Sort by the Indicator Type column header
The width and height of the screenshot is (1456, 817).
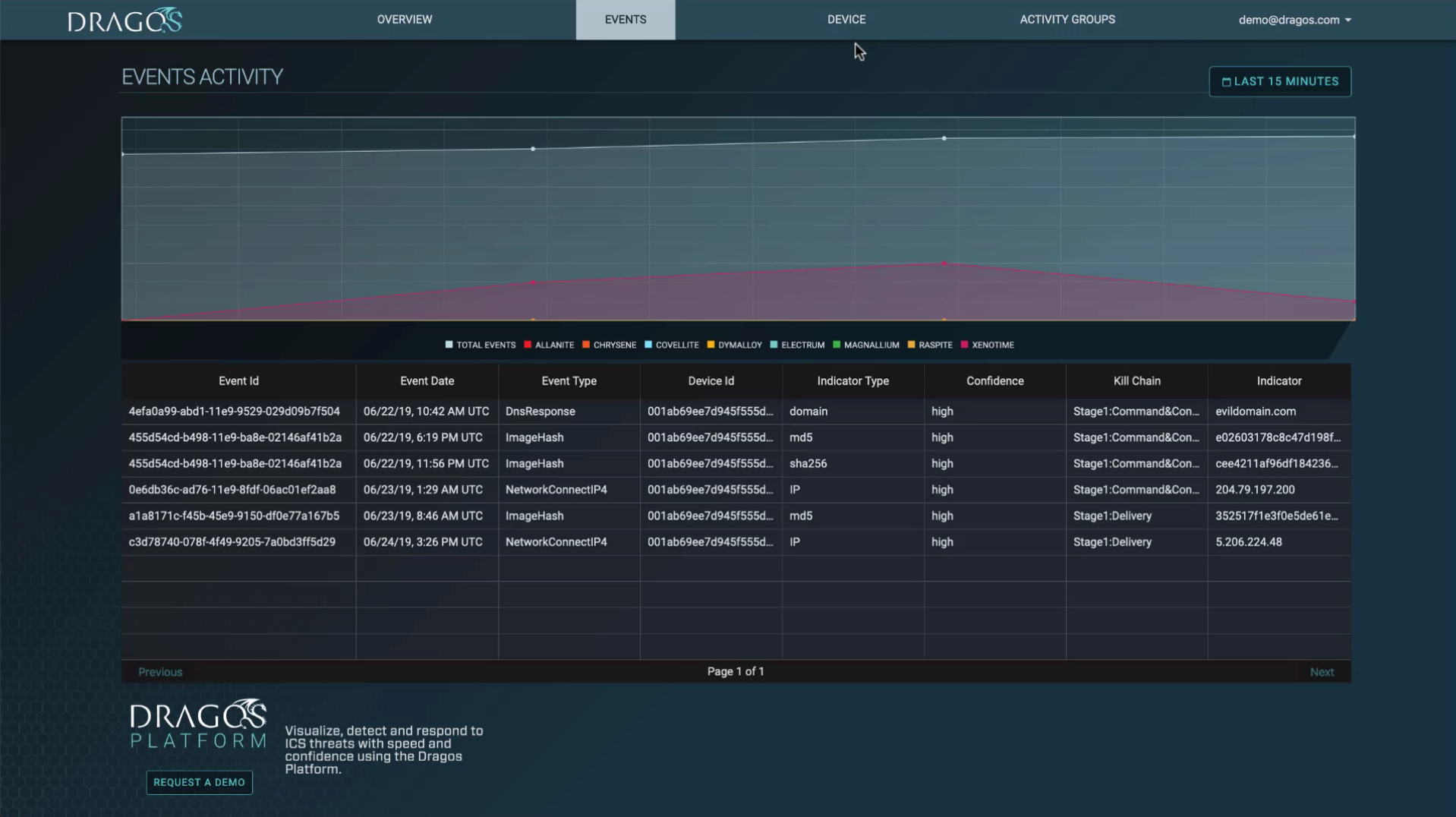(x=852, y=381)
